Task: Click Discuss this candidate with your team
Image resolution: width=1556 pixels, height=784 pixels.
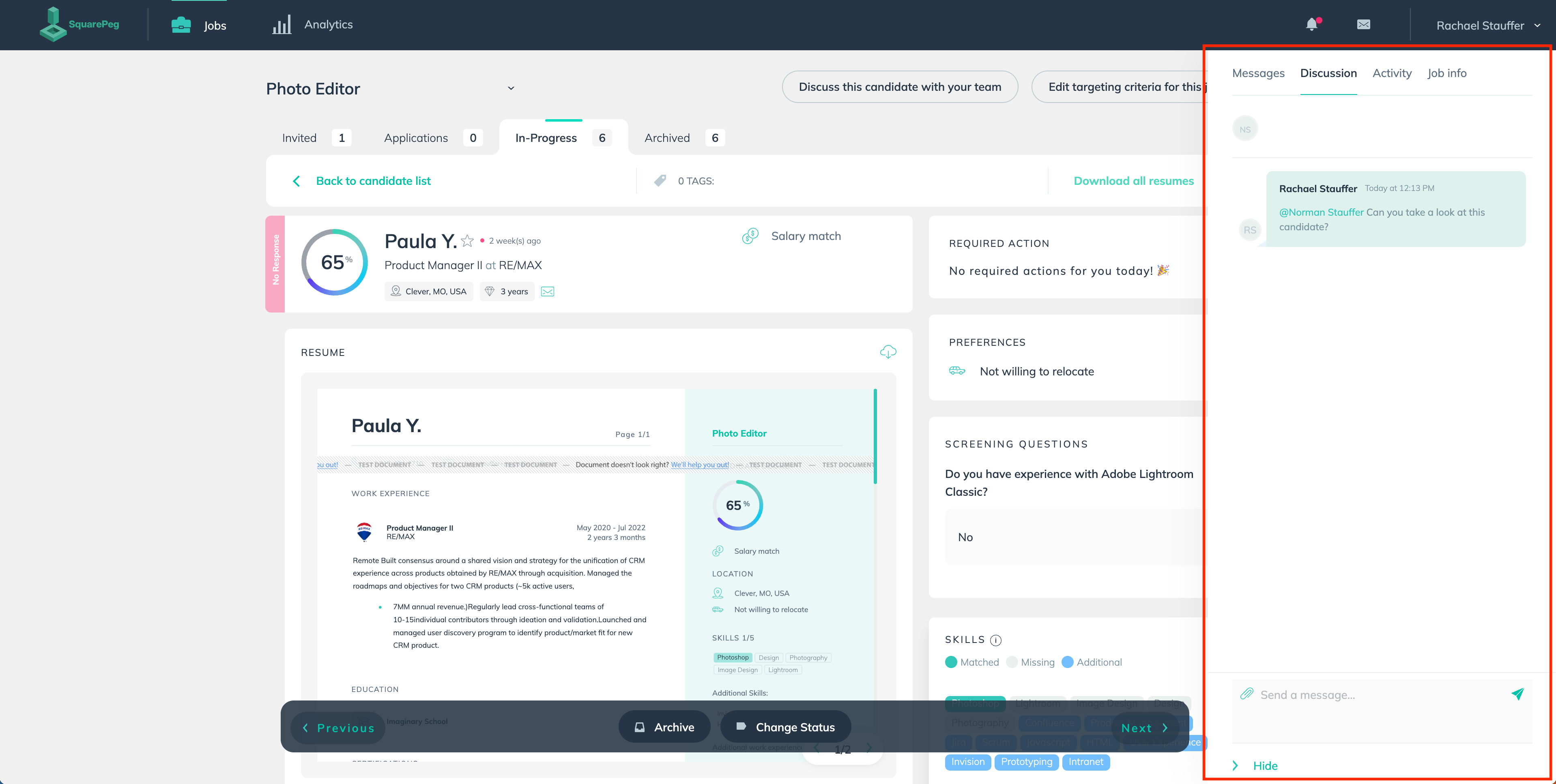Action: [x=899, y=87]
